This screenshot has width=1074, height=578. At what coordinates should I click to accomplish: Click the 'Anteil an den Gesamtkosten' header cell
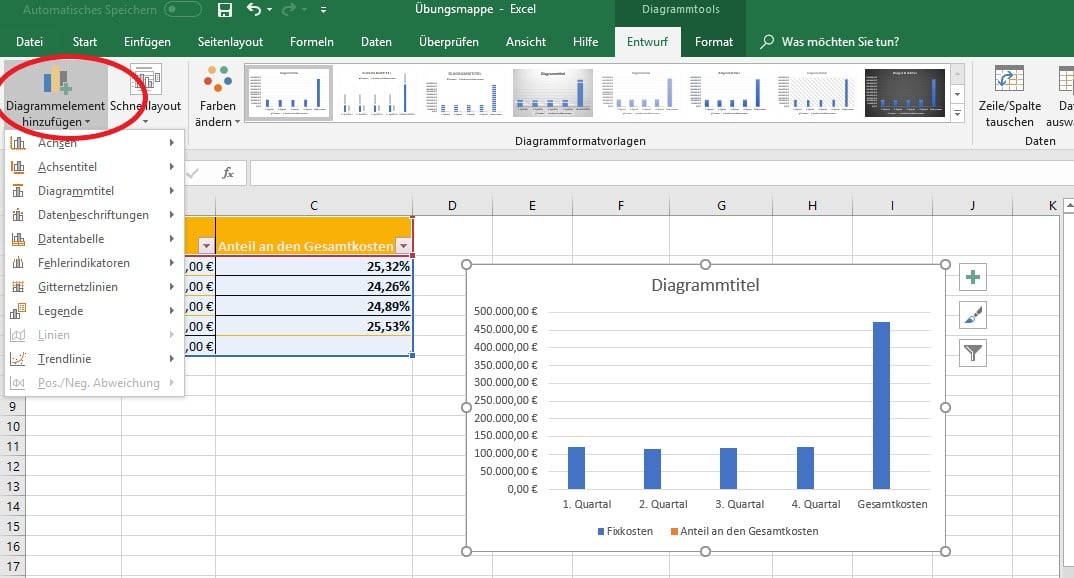click(314, 236)
